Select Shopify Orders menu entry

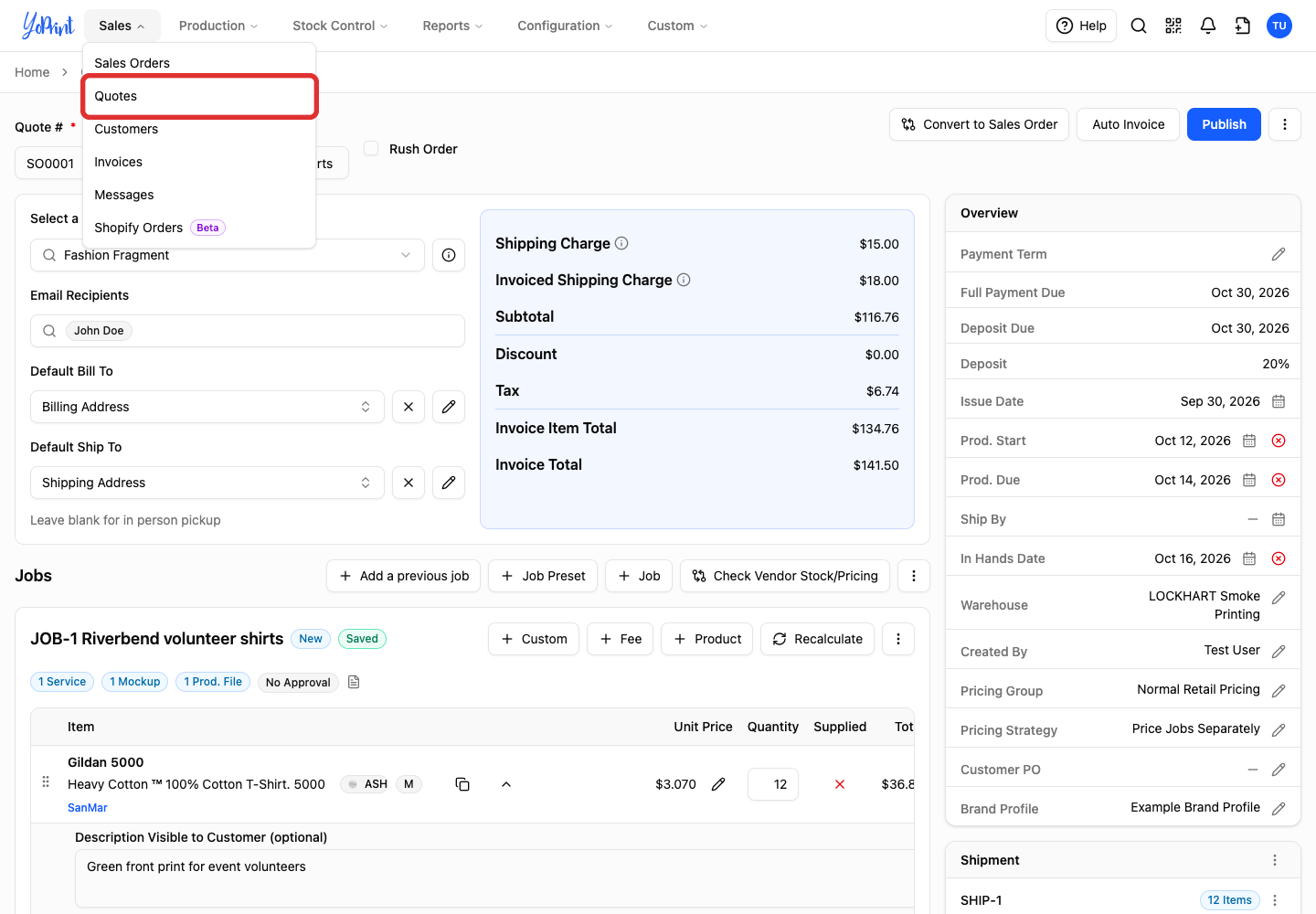[x=199, y=228]
